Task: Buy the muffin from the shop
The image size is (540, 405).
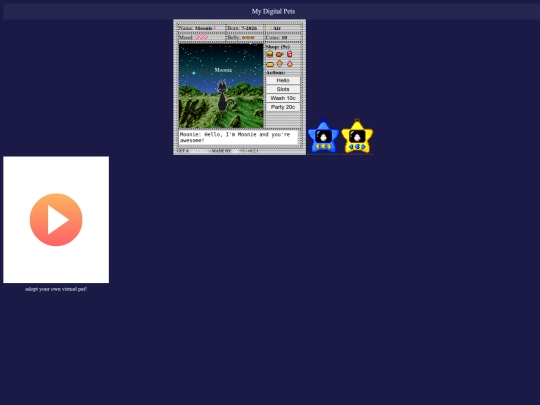Action: click(x=280, y=63)
